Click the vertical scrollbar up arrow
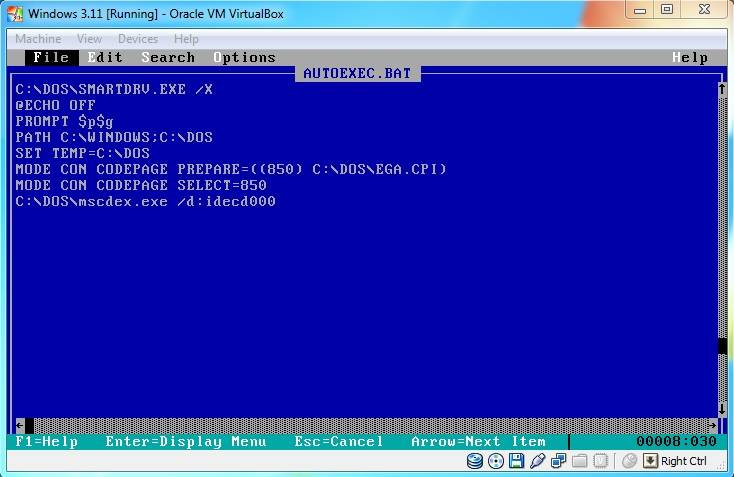This screenshot has height=477, width=734. (721, 89)
